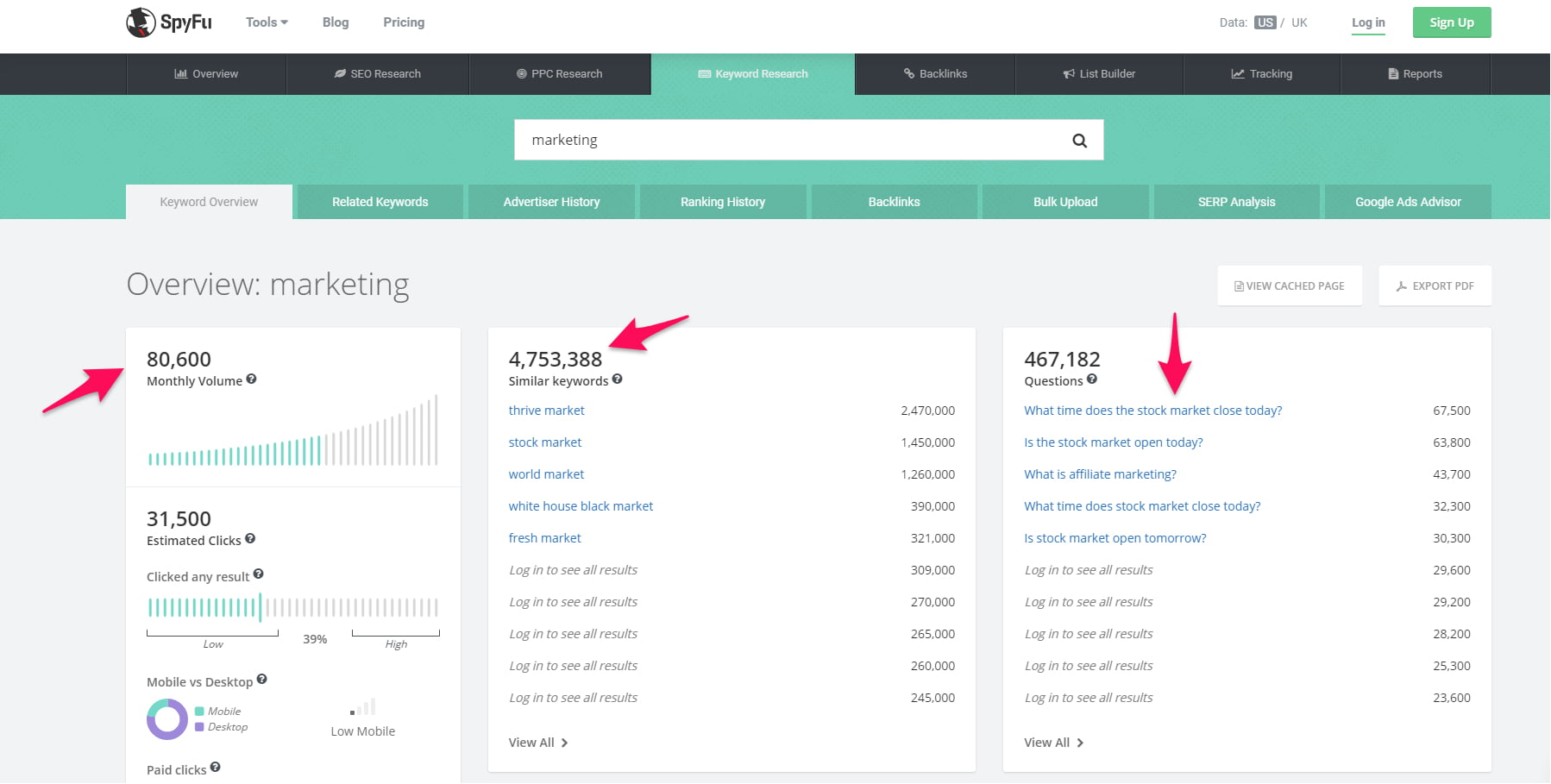Image resolution: width=1551 pixels, height=784 pixels.
Task: Open 'What time does stock market close today?'
Action: pos(1142,506)
